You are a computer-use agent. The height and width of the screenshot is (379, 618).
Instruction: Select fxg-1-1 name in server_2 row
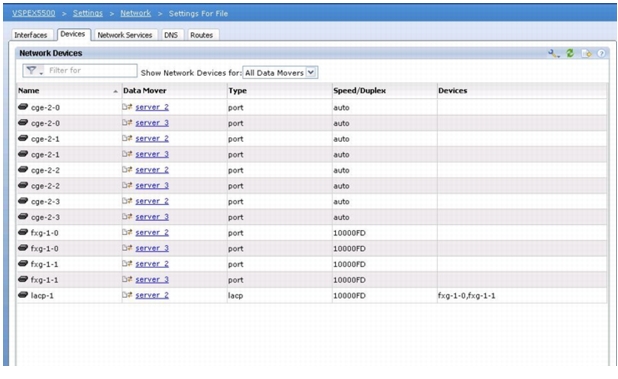pos(45,264)
